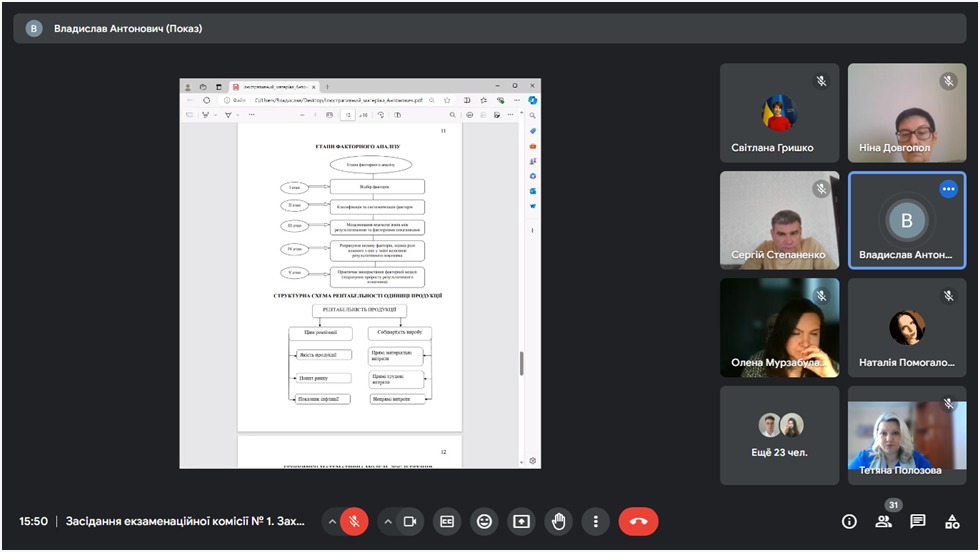This screenshot has width=980, height=552.
Task: Select Сергій Степаненко's video tile
Action: tap(780, 220)
